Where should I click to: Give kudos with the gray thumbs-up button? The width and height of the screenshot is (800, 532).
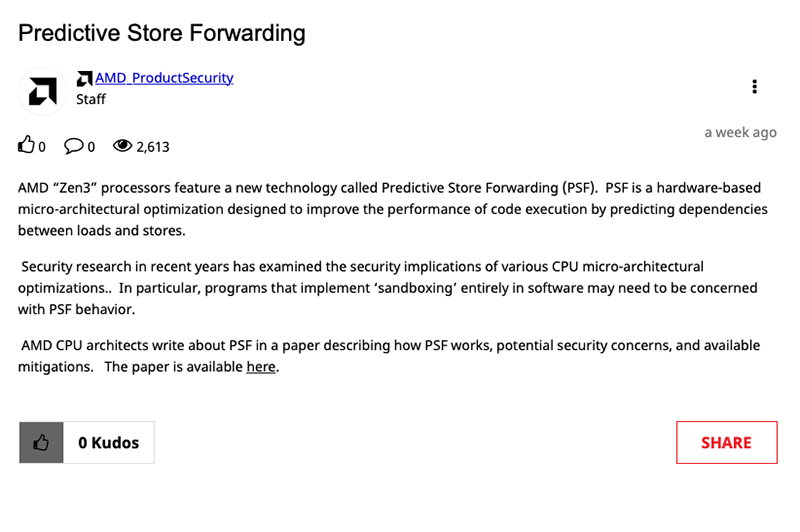[x=41, y=443]
